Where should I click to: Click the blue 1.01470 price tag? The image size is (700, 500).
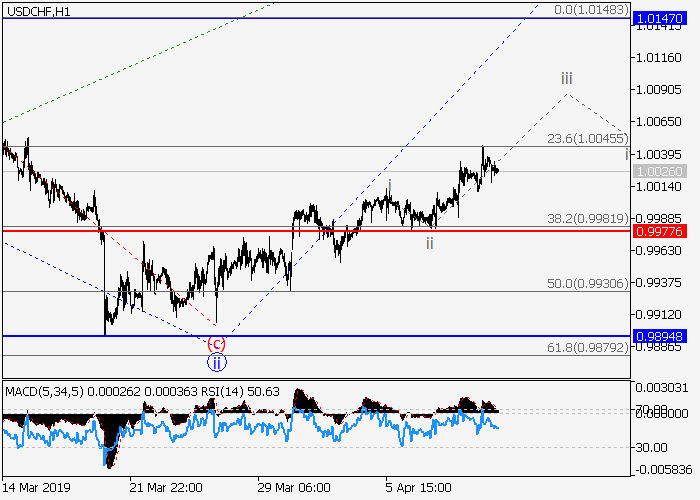pyautogui.click(x=658, y=19)
